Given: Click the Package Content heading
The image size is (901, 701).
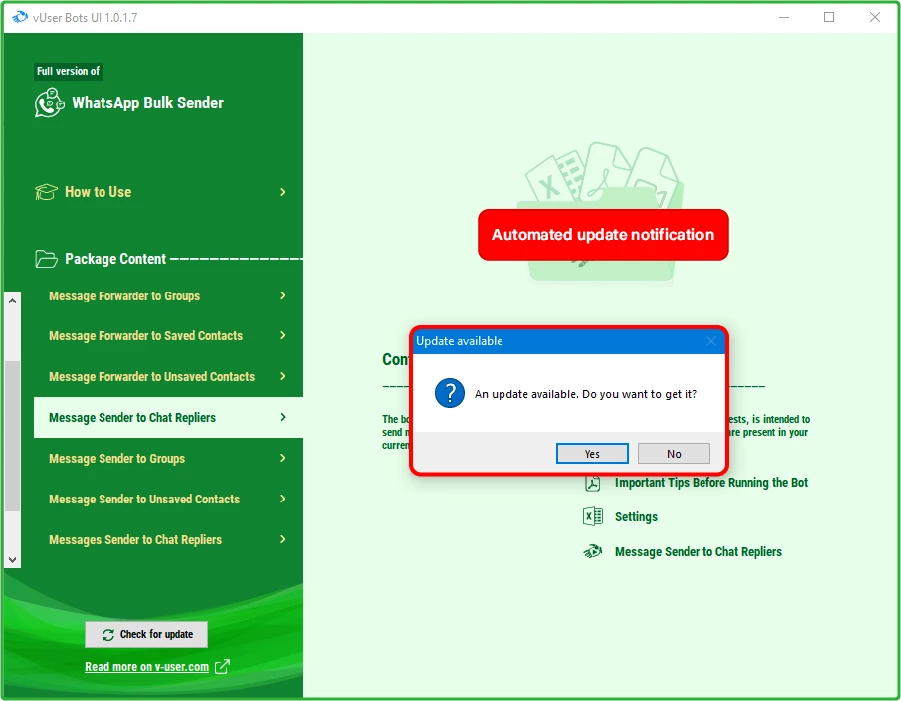Looking at the screenshot, I should pyautogui.click(x=115, y=259).
